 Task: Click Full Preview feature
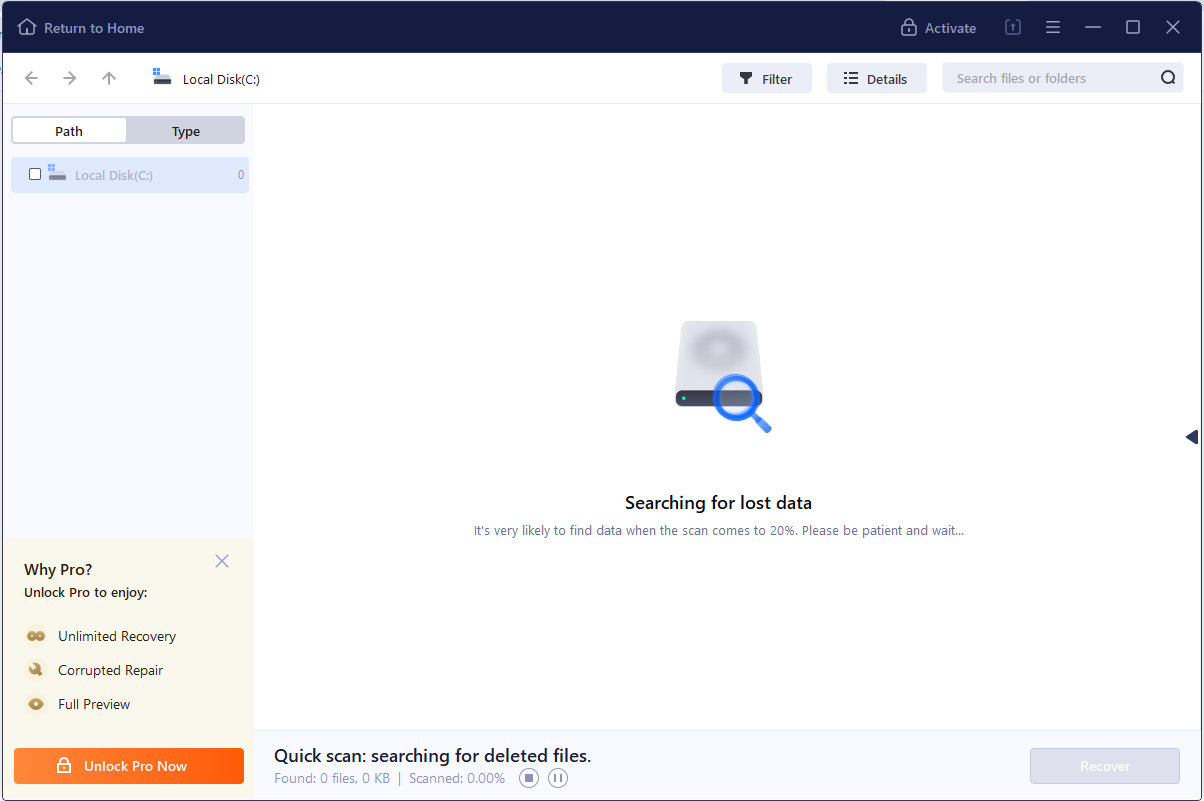(x=94, y=704)
